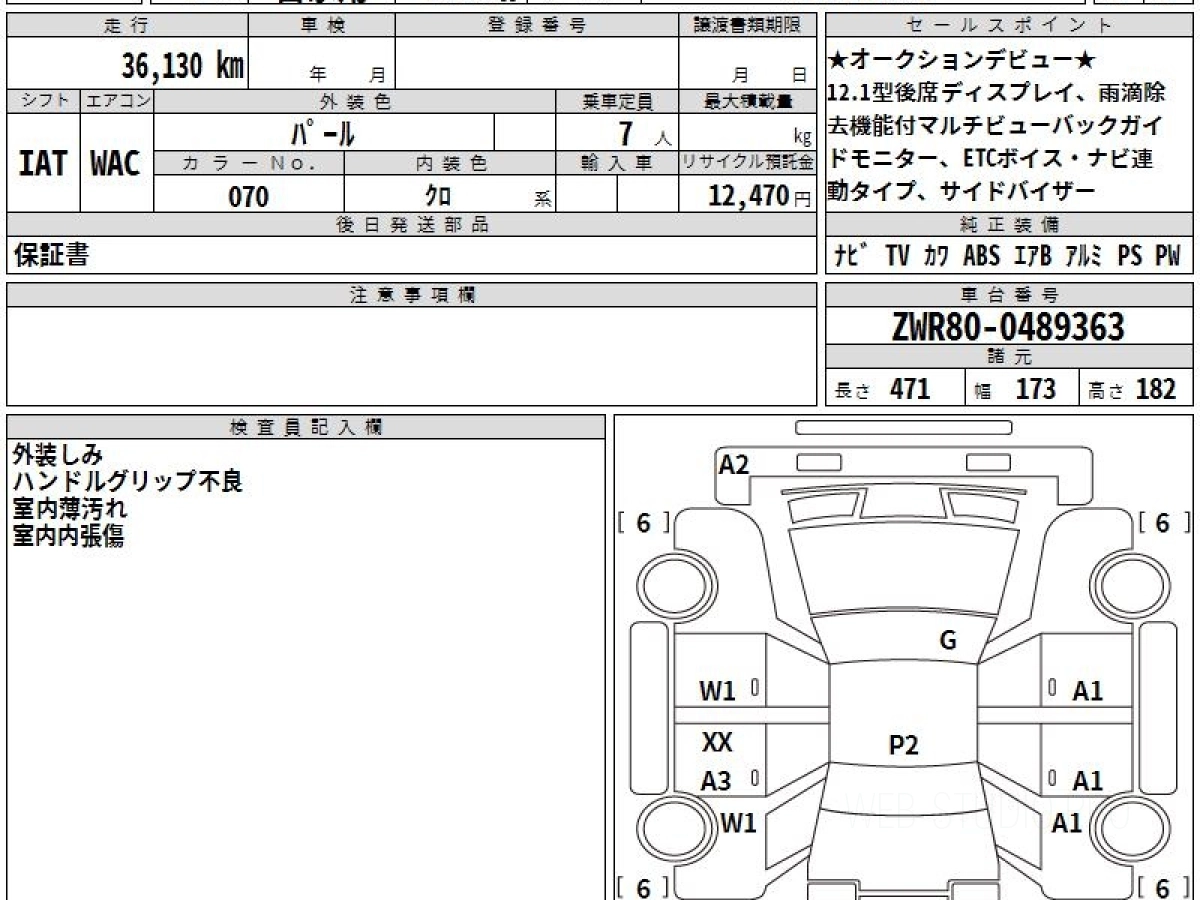Click the エアコン header cell

[117, 101]
